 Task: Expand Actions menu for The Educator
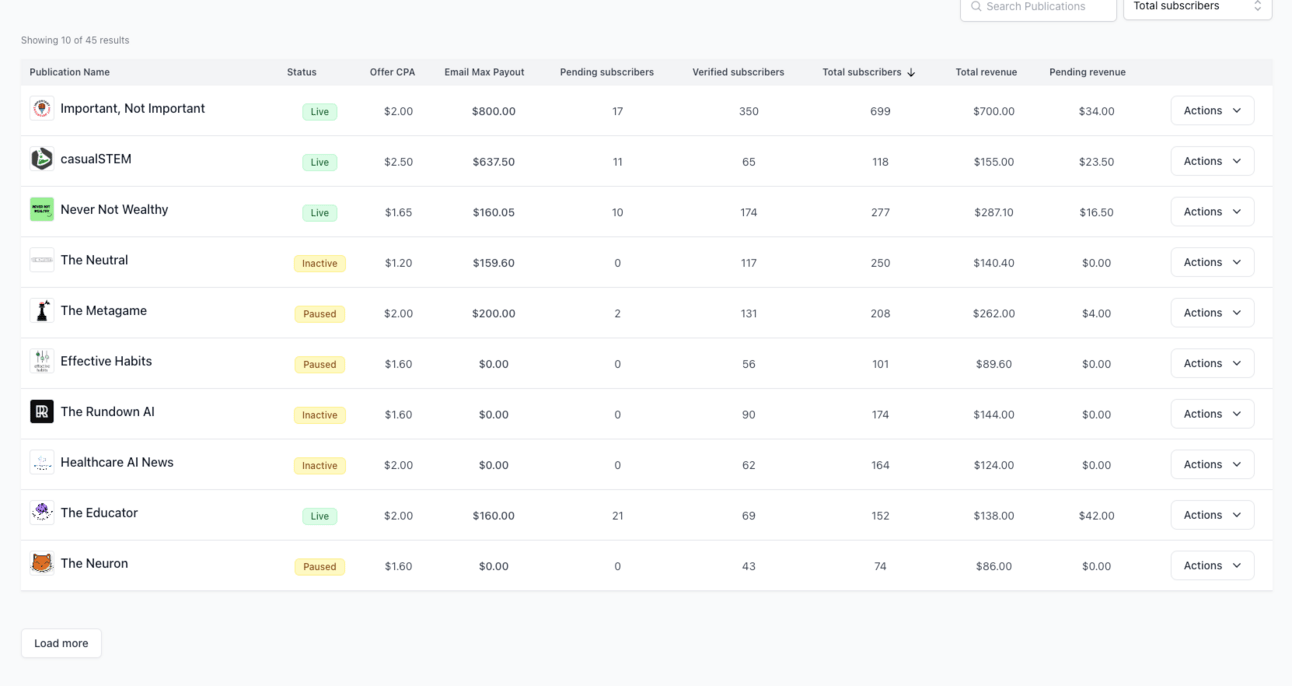click(x=1212, y=515)
